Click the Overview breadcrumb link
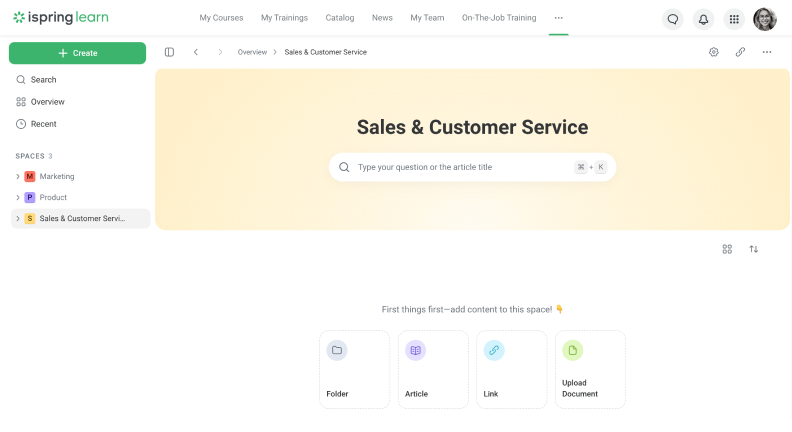Screen dimensions: 792x432 [252, 52]
